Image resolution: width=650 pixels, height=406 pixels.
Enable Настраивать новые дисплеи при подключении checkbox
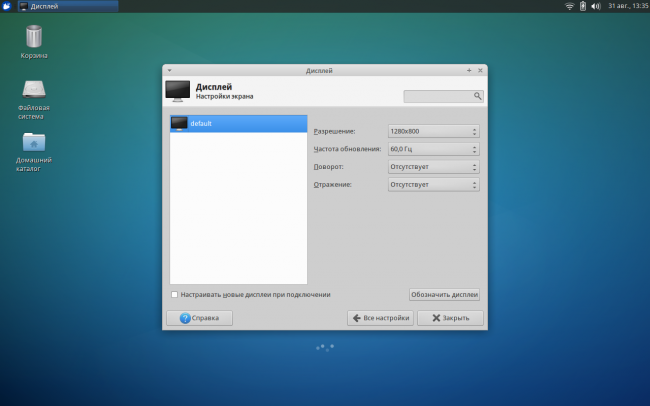click(175, 294)
